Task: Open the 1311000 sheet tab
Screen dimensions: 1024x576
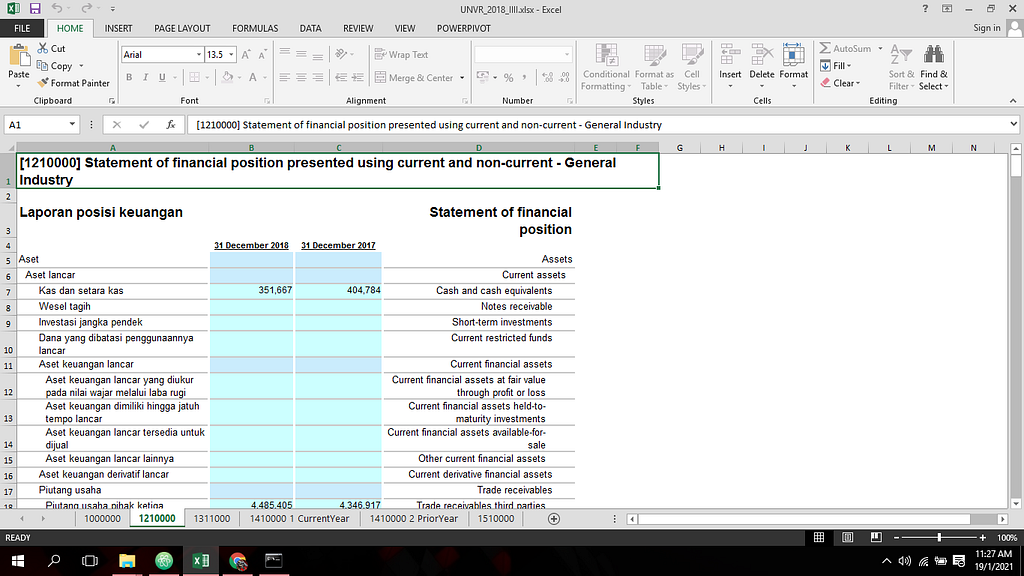Action: (212, 519)
